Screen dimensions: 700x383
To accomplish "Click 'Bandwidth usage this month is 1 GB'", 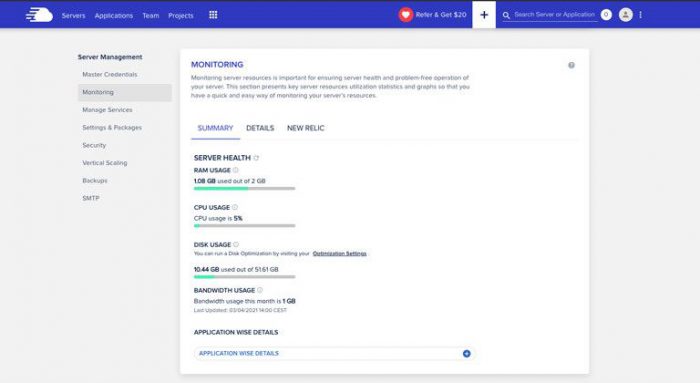I will click(245, 301).
